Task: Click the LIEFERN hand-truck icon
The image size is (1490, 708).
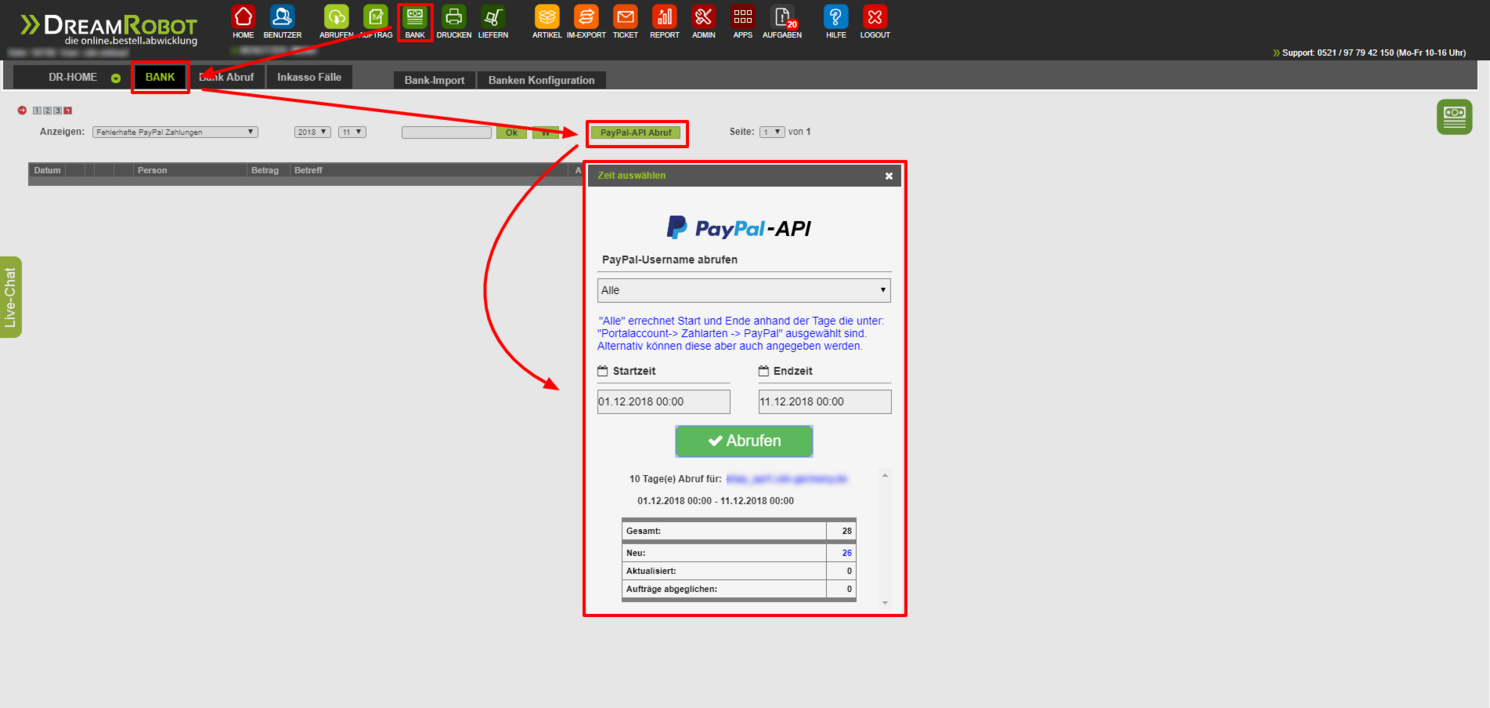Action: click(493, 17)
